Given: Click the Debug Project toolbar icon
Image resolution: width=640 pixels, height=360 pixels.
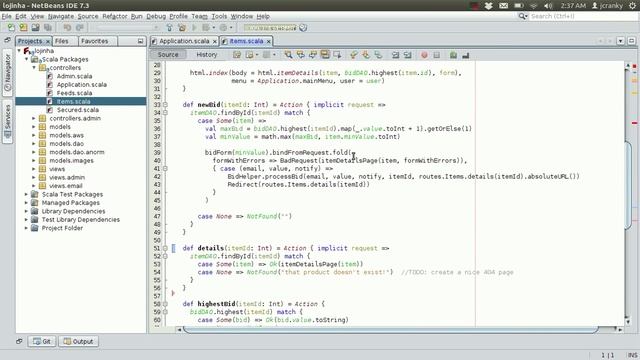Looking at the screenshot, I should [x=207, y=28].
